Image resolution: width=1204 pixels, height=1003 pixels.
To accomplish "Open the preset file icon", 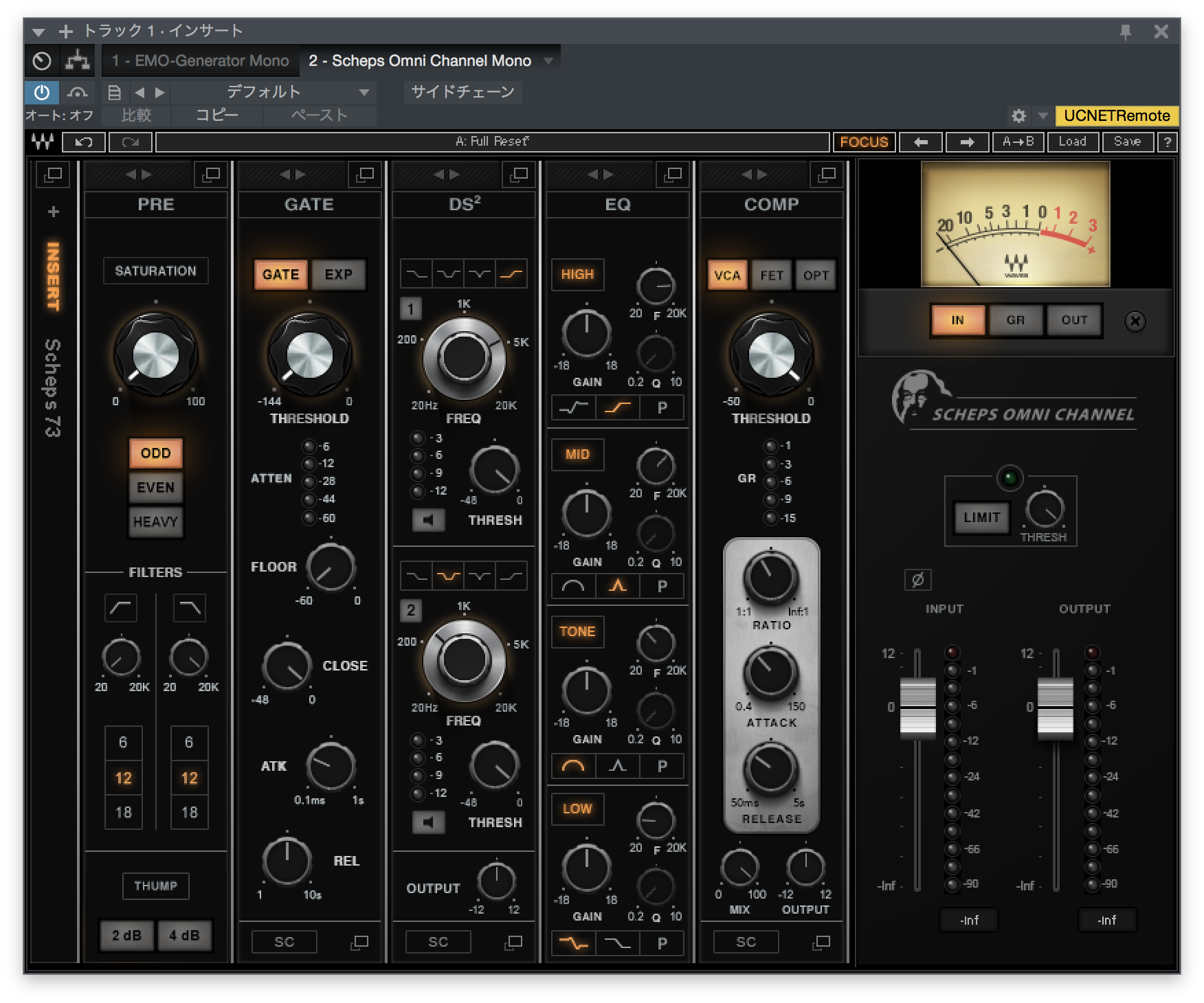I will (x=115, y=92).
